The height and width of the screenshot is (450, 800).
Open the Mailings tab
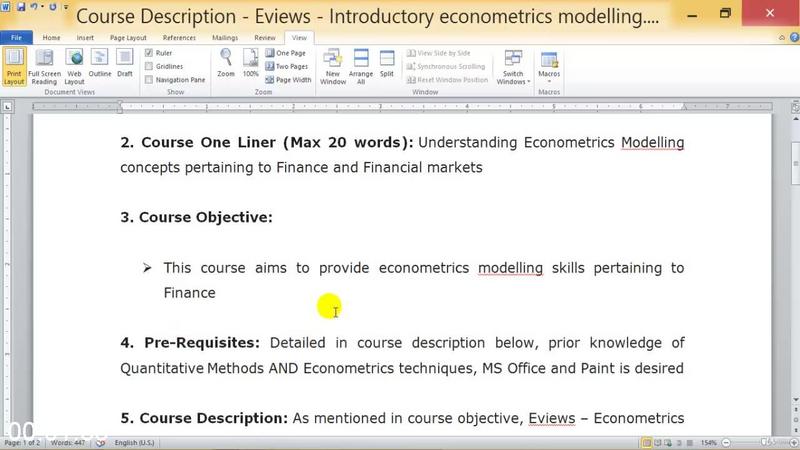(224, 37)
